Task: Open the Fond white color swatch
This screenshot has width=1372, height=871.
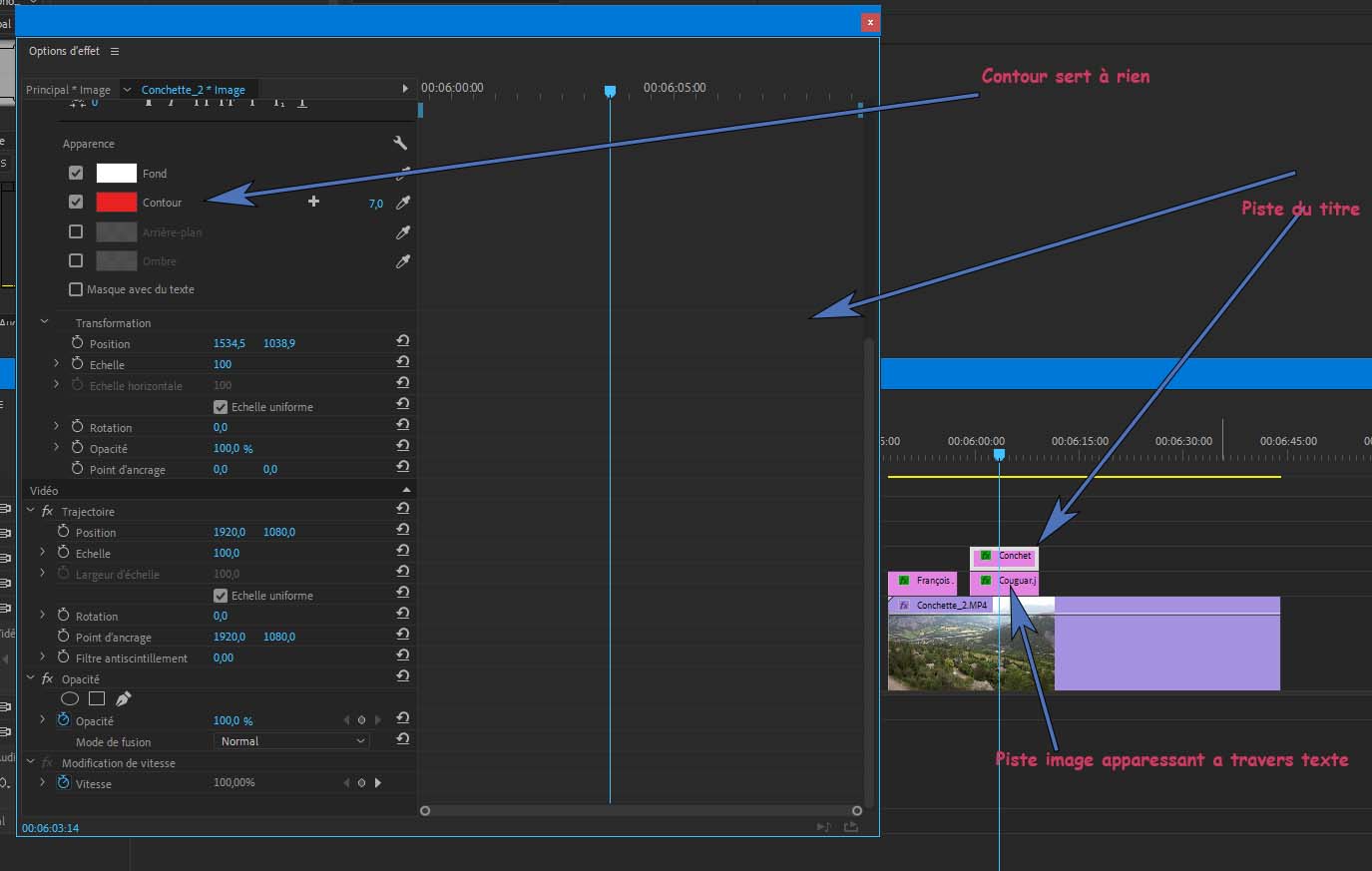Action: pyautogui.click(x=116, y=173)
